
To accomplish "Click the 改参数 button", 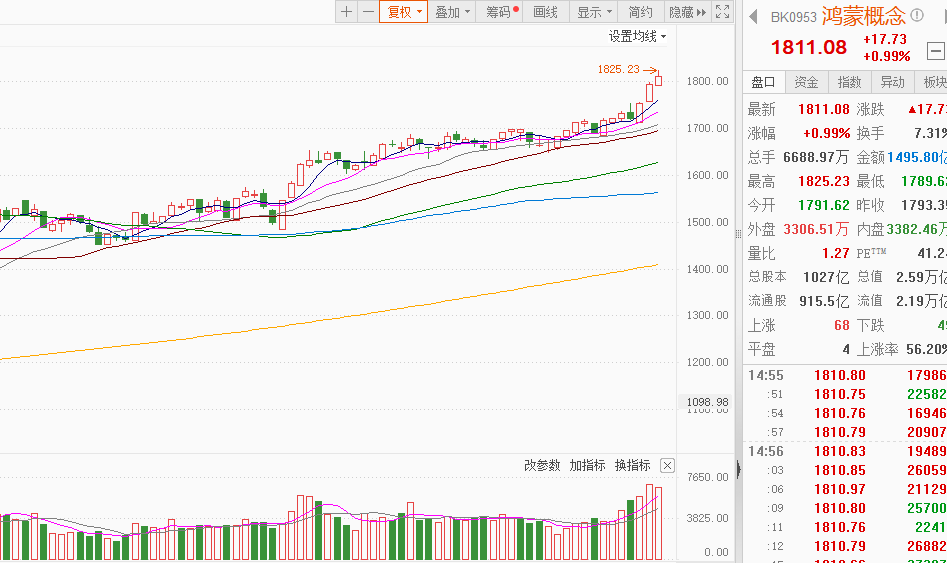I will (x=542, y=466).
